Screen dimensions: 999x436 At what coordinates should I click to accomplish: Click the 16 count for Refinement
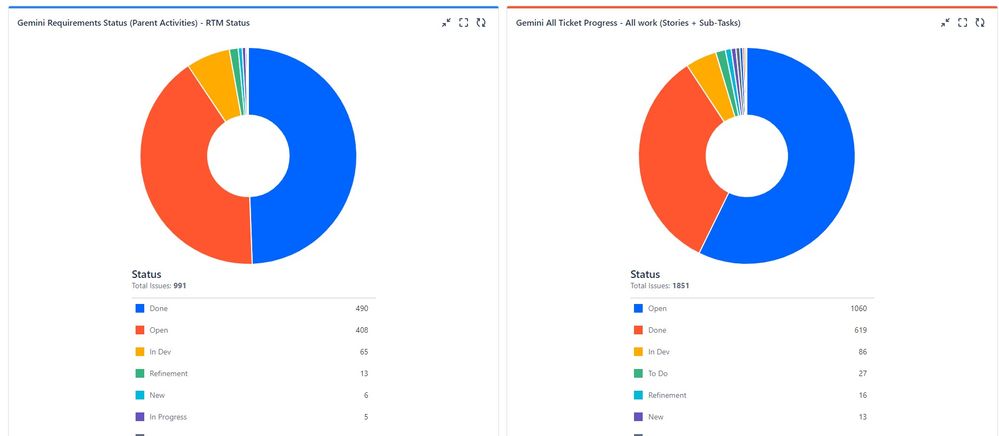coord(863,395)
